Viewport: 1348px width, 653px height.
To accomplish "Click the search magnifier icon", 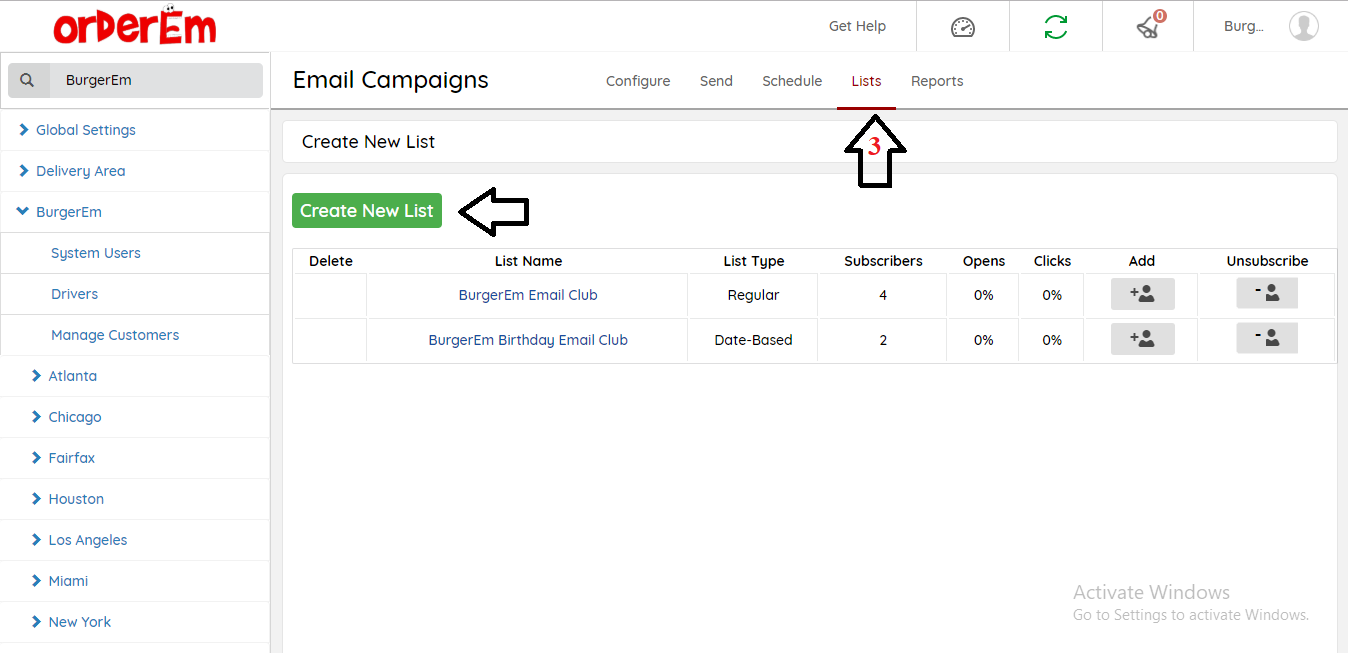I will 28,81.
